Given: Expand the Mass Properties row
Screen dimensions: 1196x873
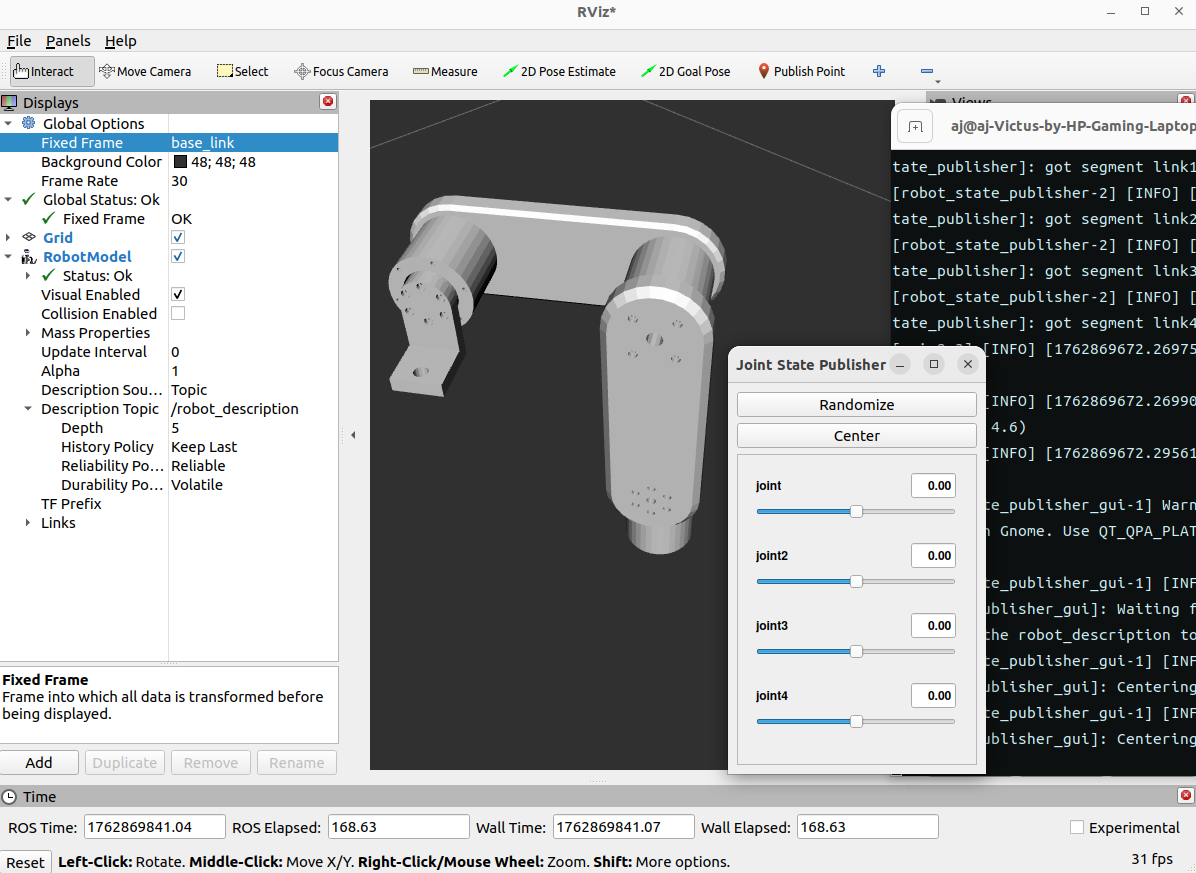Looking at the screenshot, I should 28,332.
